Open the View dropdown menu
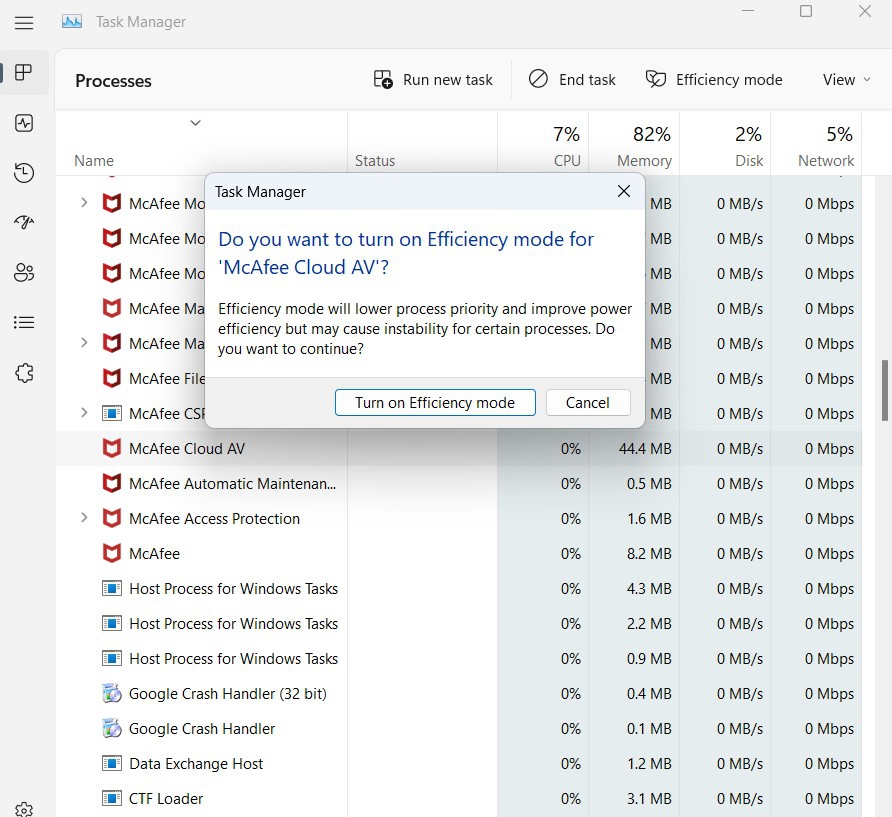 846,80
